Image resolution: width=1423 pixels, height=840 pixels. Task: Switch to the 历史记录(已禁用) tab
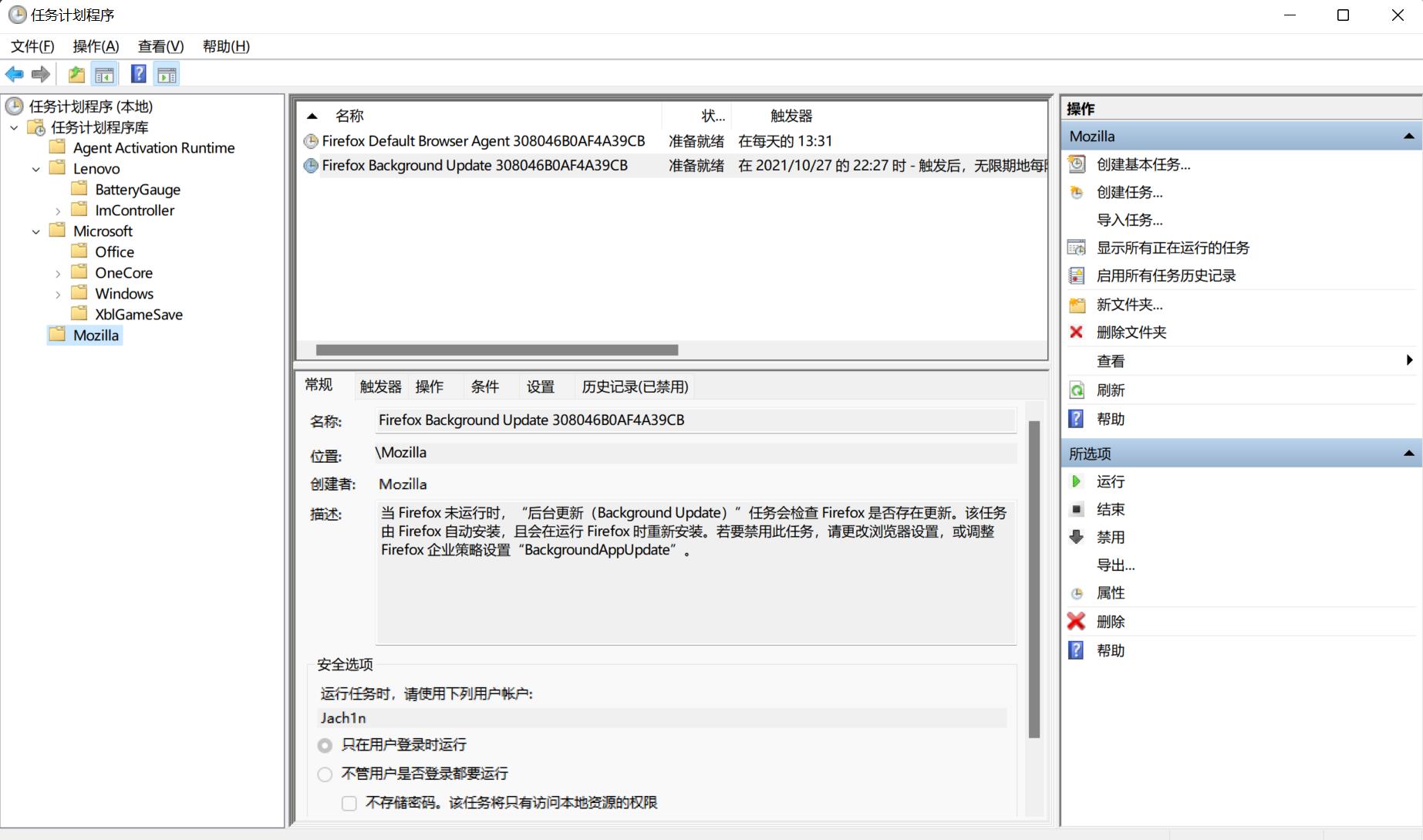[x=635, y=386]
